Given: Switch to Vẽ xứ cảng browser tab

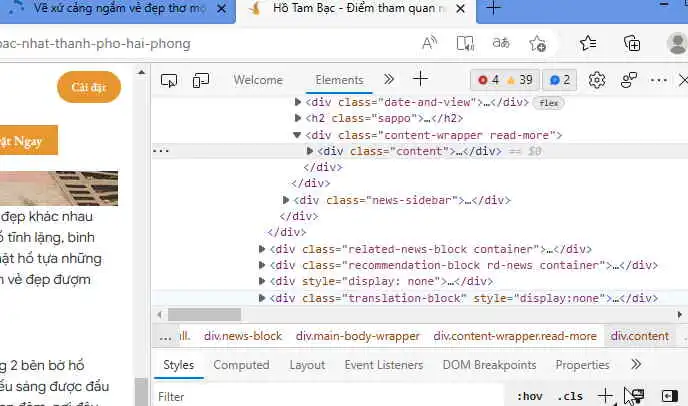Looking at the screenshot, I should [118, 9].
